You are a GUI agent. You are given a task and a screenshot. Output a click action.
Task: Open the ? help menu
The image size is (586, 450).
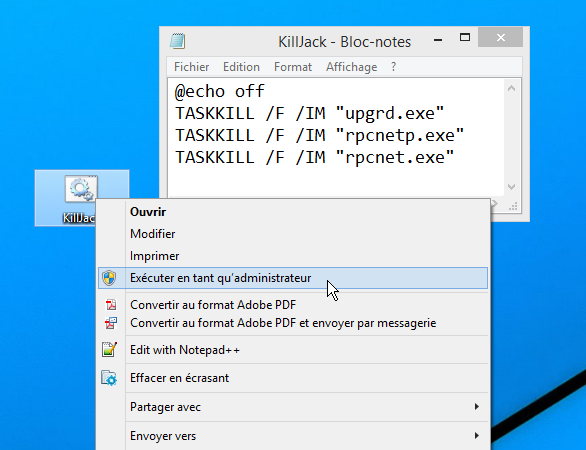pos(394,67)
